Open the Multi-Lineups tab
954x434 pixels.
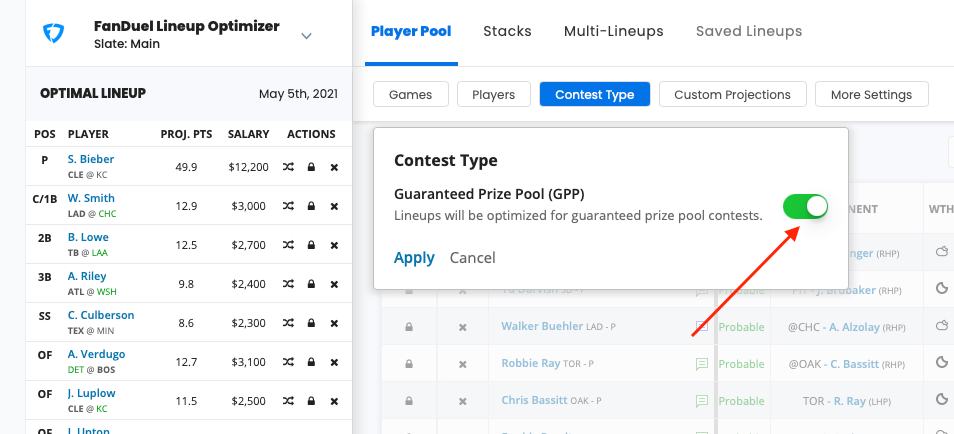[x=613, y=31]
